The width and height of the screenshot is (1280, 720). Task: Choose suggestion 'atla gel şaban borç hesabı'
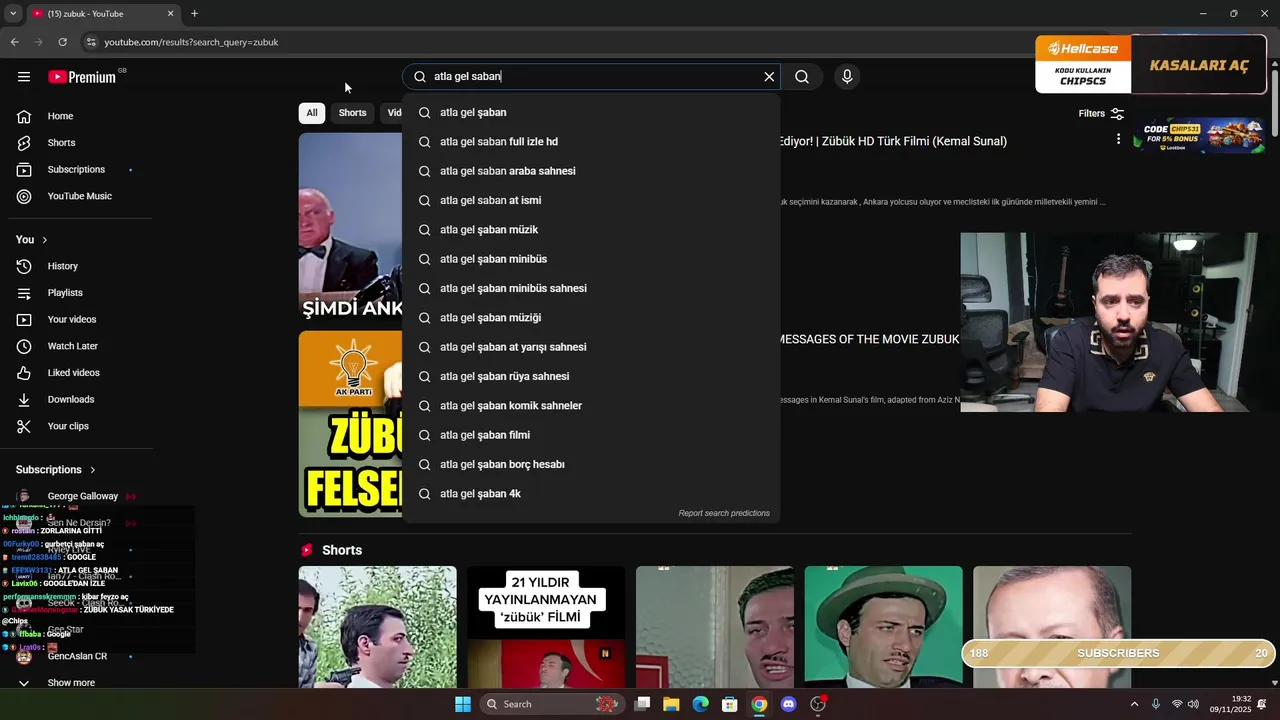pyautogui.click(x=591, y=464)
